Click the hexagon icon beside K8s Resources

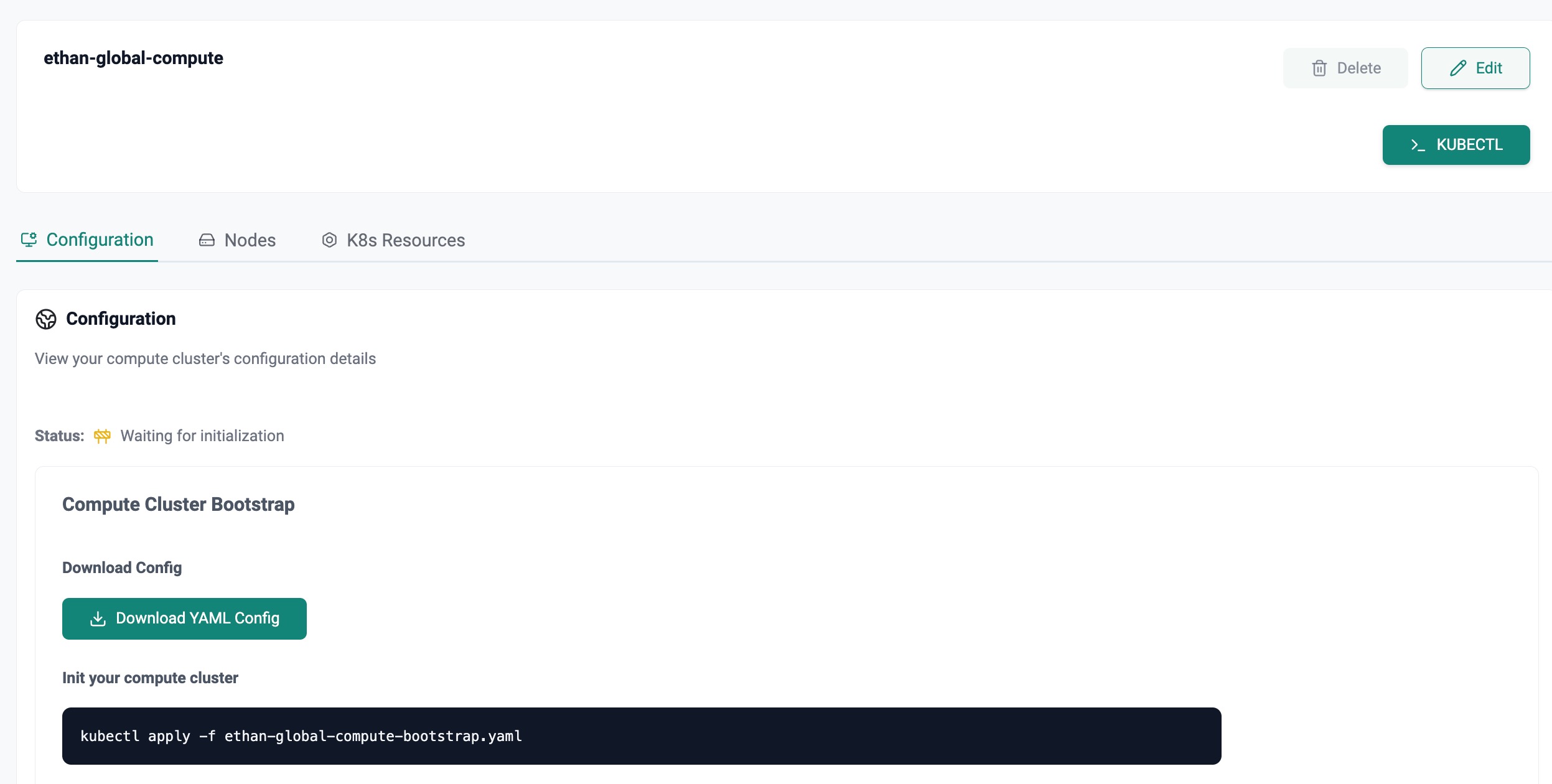click(x=329, y=240)
